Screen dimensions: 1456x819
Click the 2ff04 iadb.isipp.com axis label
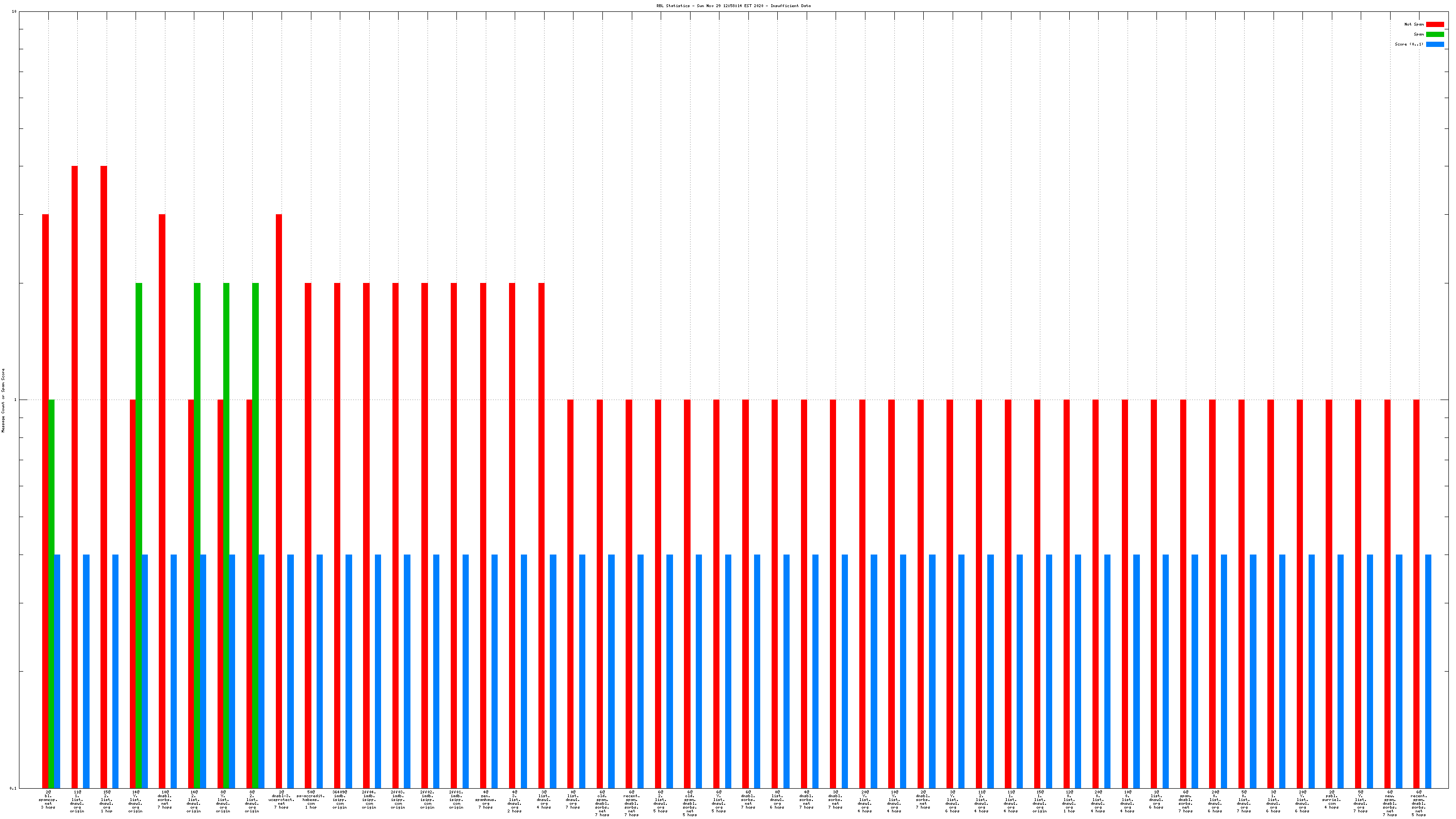[369, 799]
